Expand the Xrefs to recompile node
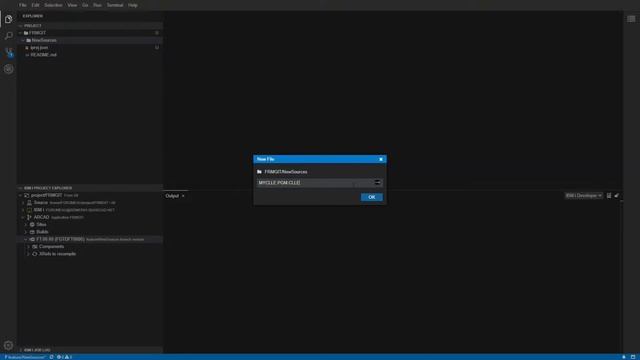Screen dimensions: 640x360 tap(29, 254)
